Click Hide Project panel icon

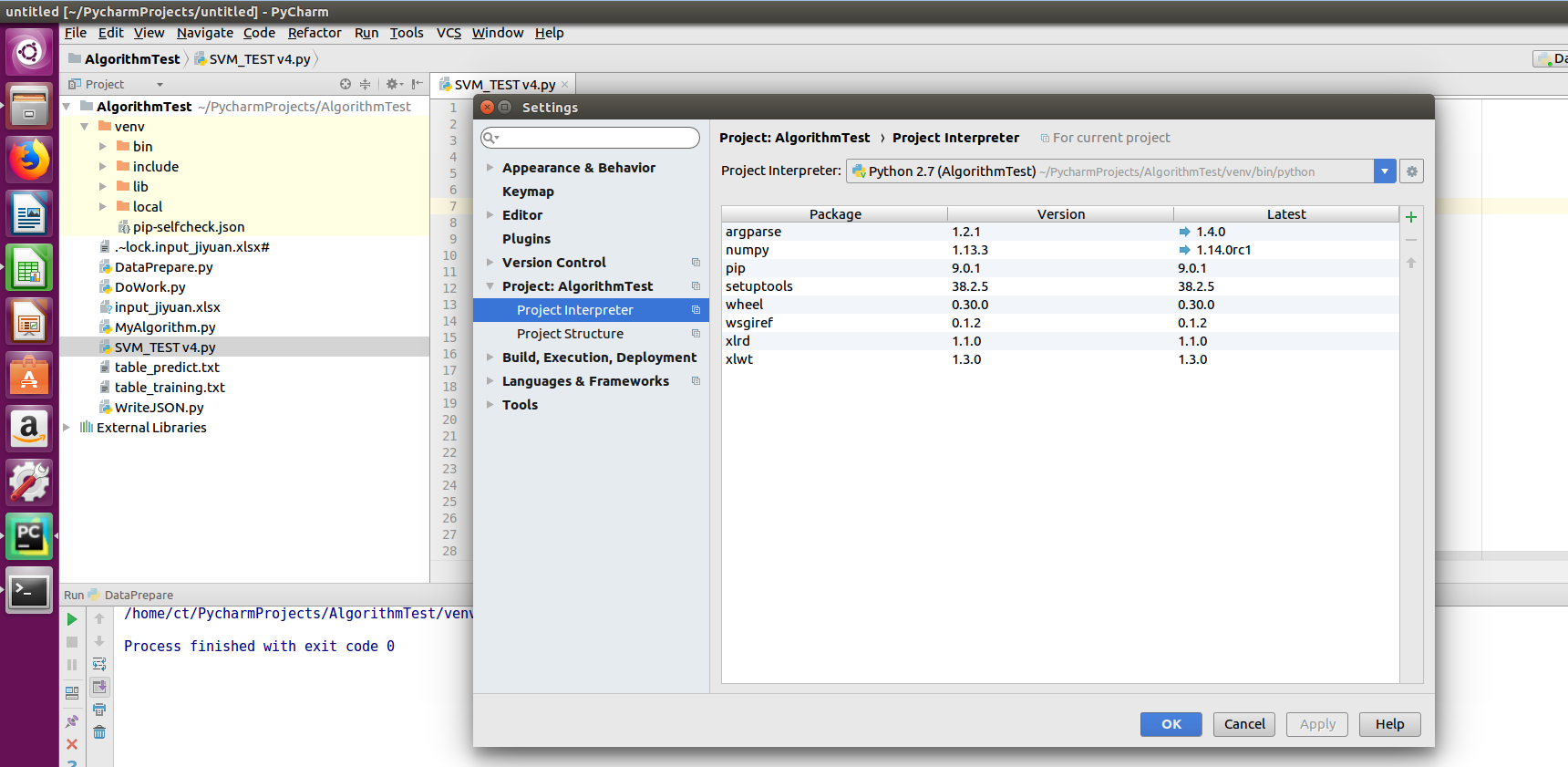(x=417, y=84)
